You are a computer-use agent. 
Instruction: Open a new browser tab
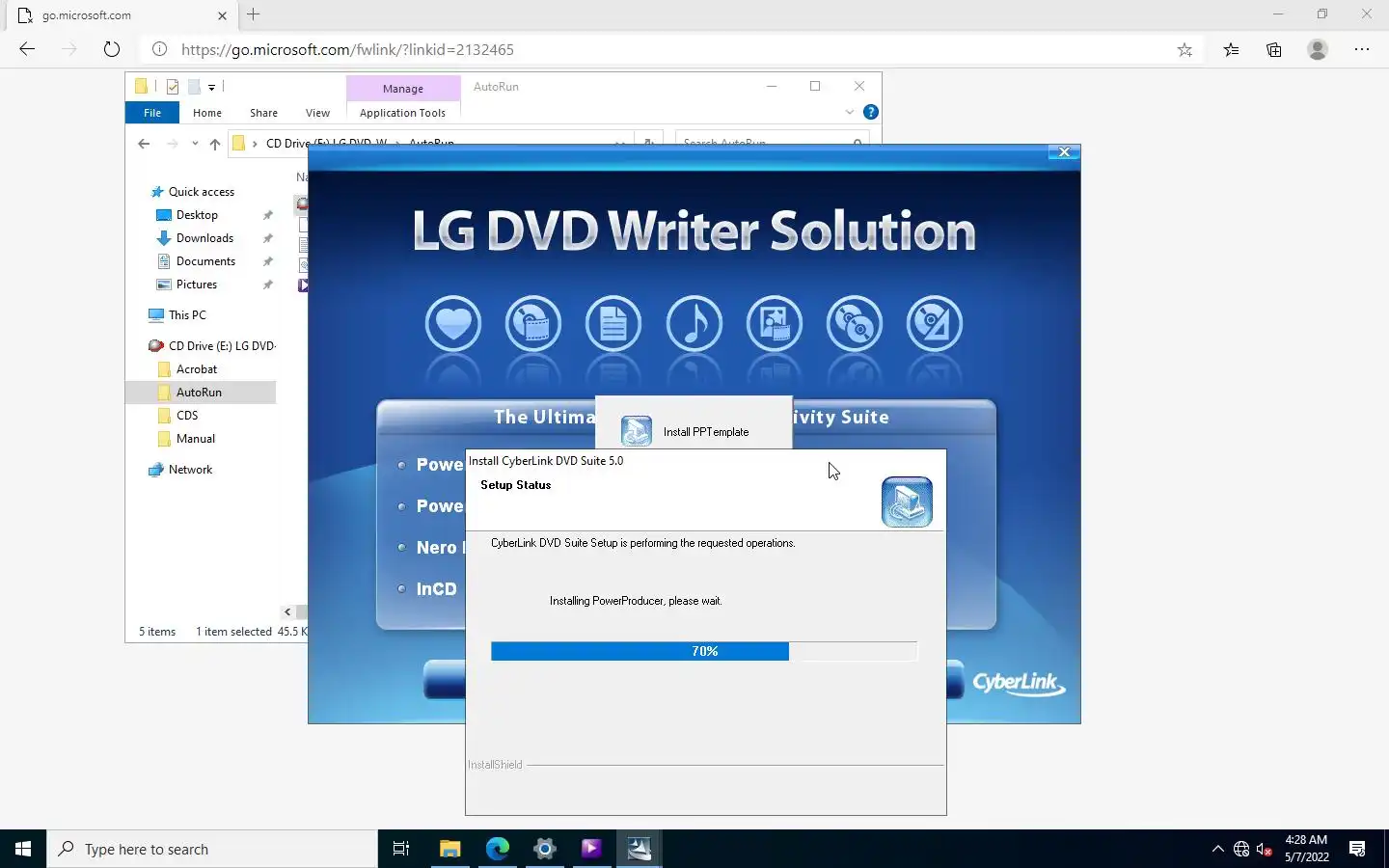pos(253,14)
